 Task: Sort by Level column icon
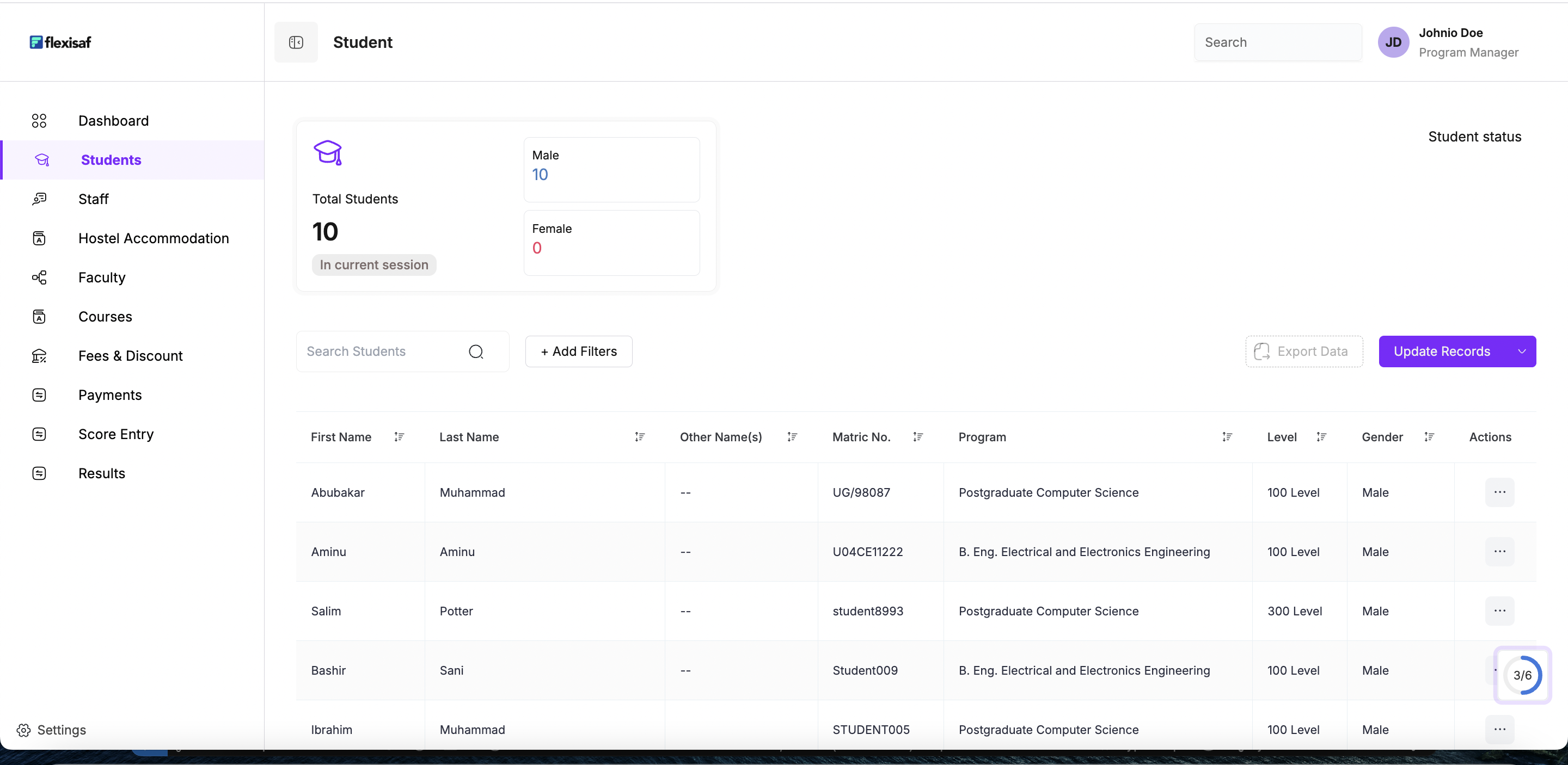click(1321, 436)
